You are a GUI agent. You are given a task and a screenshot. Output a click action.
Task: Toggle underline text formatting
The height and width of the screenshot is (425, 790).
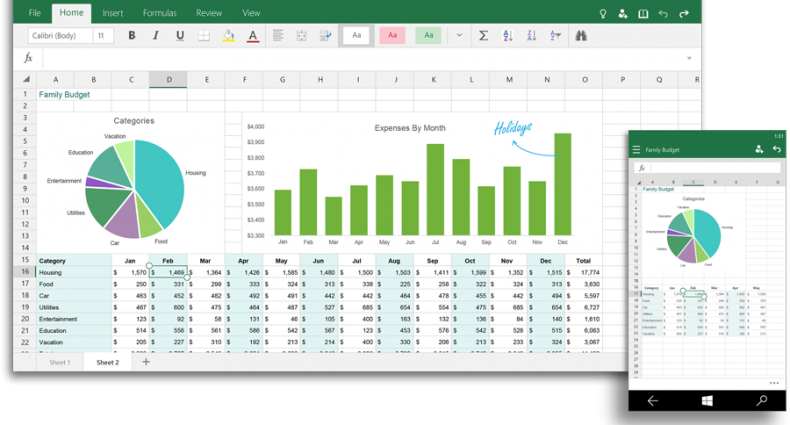tap(180, 36)
